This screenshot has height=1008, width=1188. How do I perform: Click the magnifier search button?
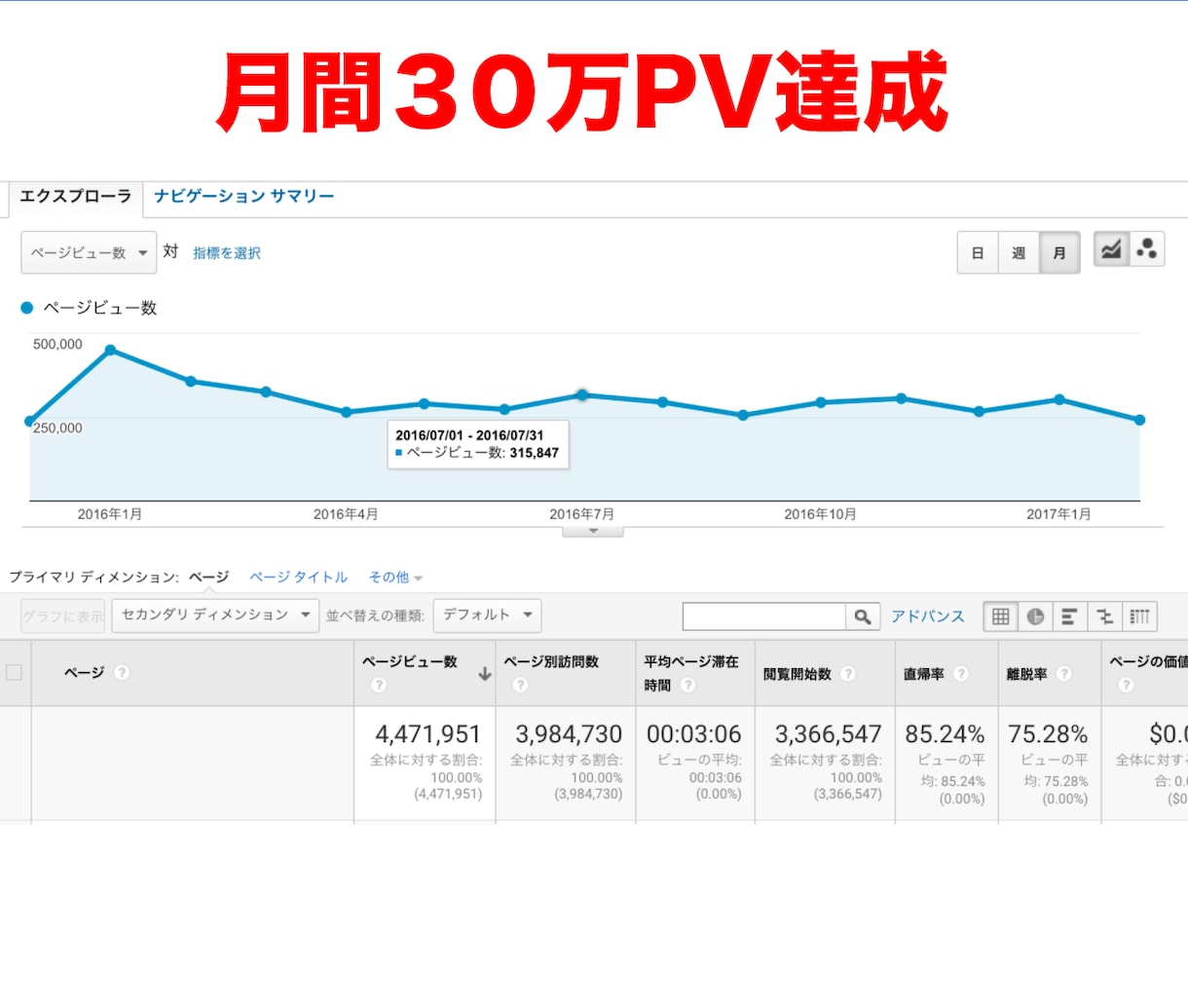pyautogui.click(x=863, y=616)
